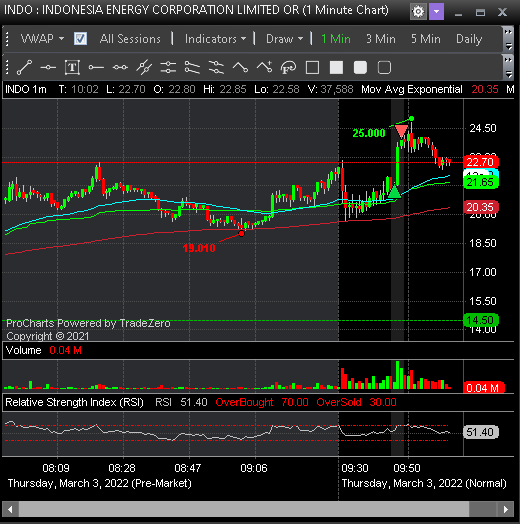The image size is (520, 524).
Task: Click the 0.04 M volume axis tag
Action: pos(483,388)
